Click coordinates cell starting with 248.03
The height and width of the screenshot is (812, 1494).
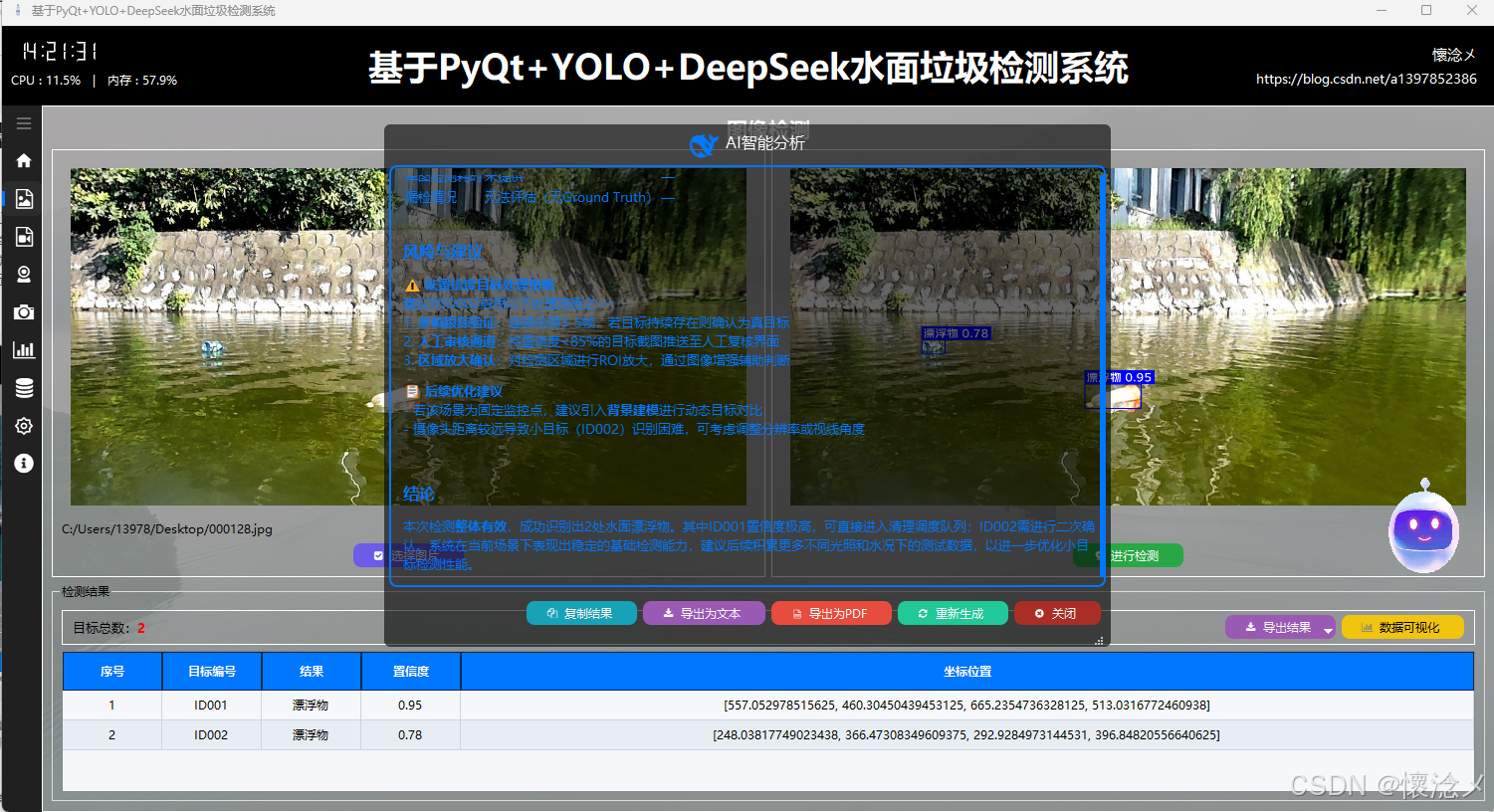click(966, 735)
